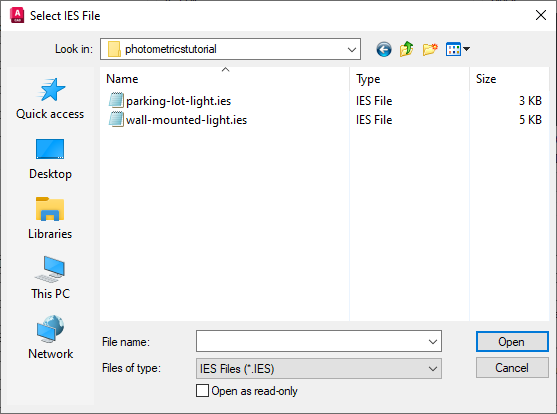Click the Up One Level folder icon

coord(407,49)
